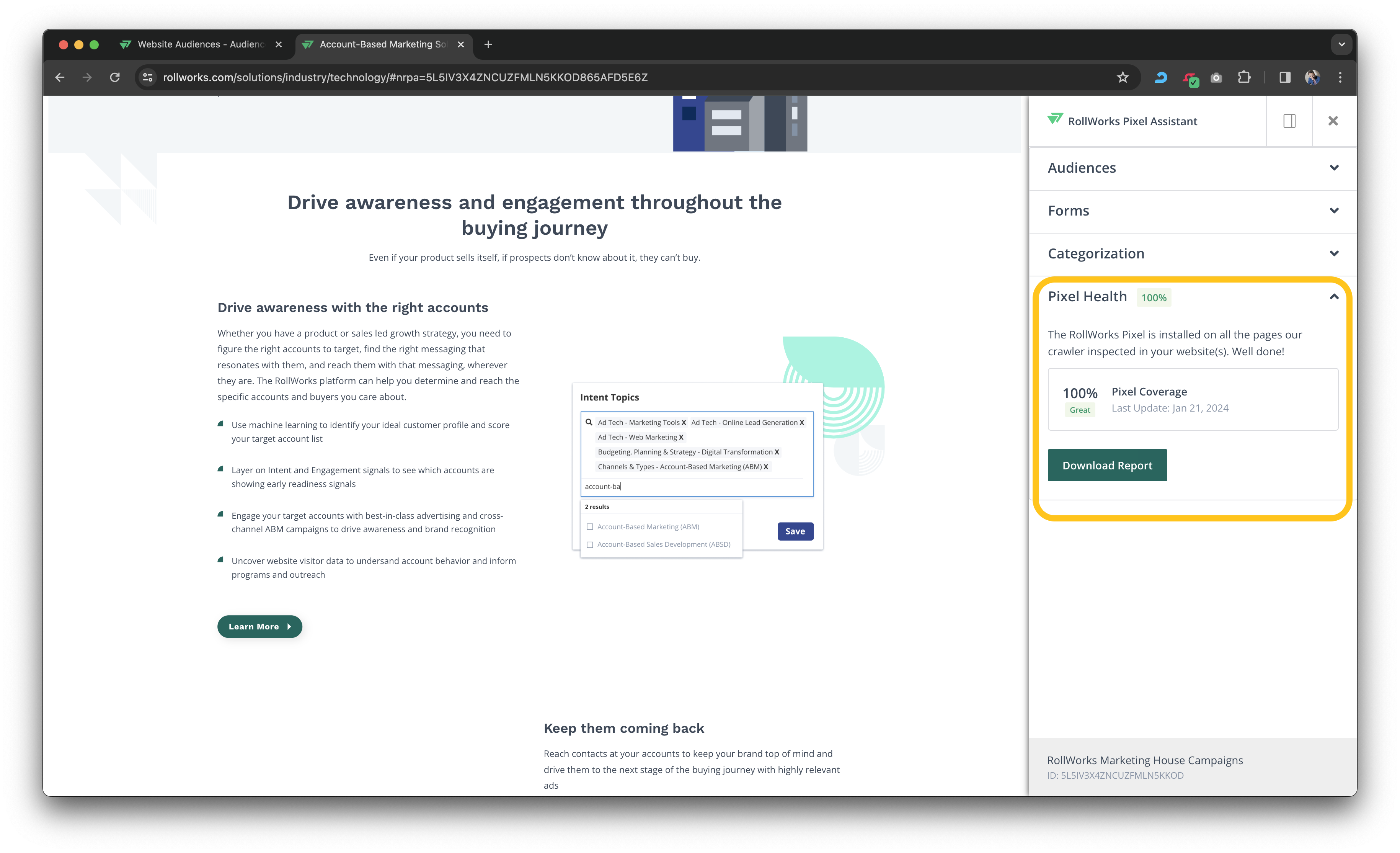The width and height of the screenshot is (1400, 853).
Task: Check Account-Based Marketing (ABM) result
Action: [590, 527]
